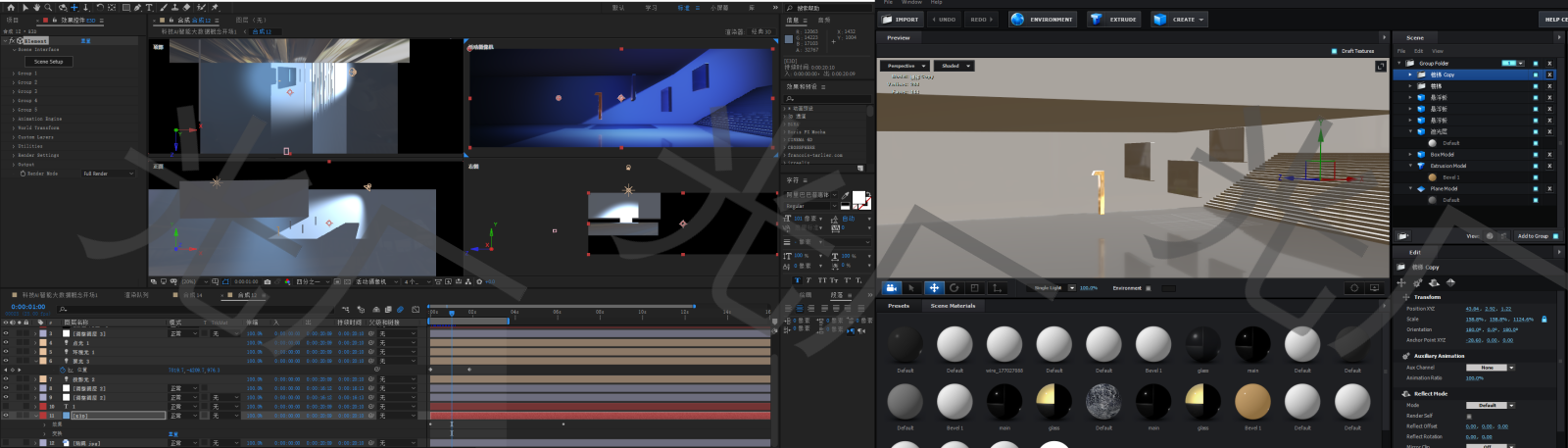
Task: Switch to the Scene Materials tab
Action: (x=953, y=306)
